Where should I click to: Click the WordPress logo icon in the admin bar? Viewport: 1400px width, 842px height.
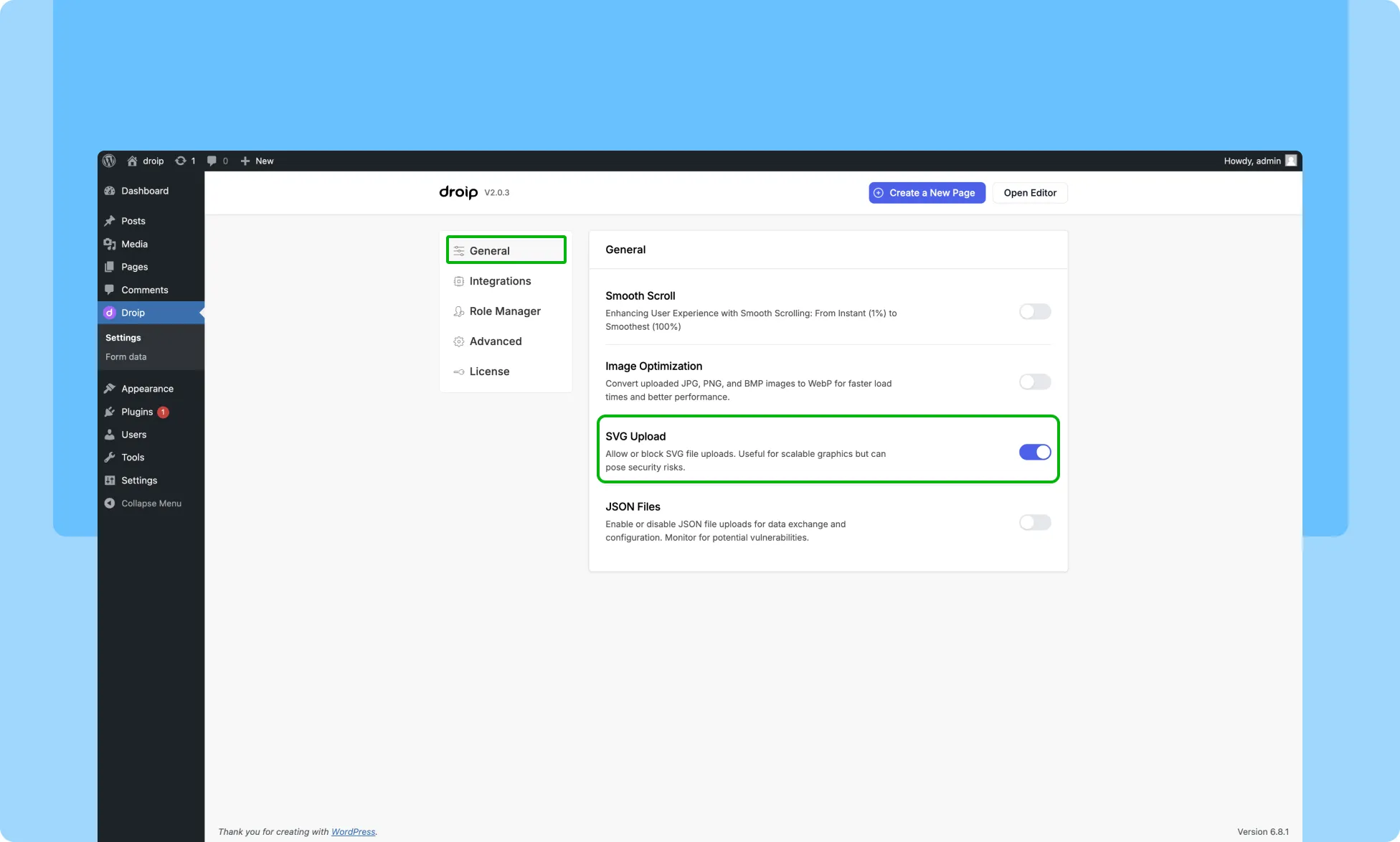pos(109,161)
